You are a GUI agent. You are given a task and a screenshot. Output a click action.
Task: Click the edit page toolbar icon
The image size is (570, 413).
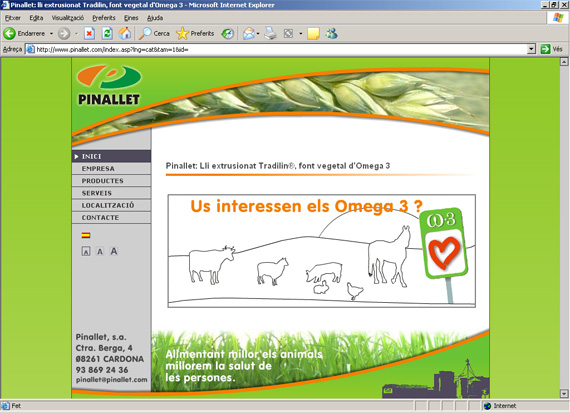(x=288, y=33)
